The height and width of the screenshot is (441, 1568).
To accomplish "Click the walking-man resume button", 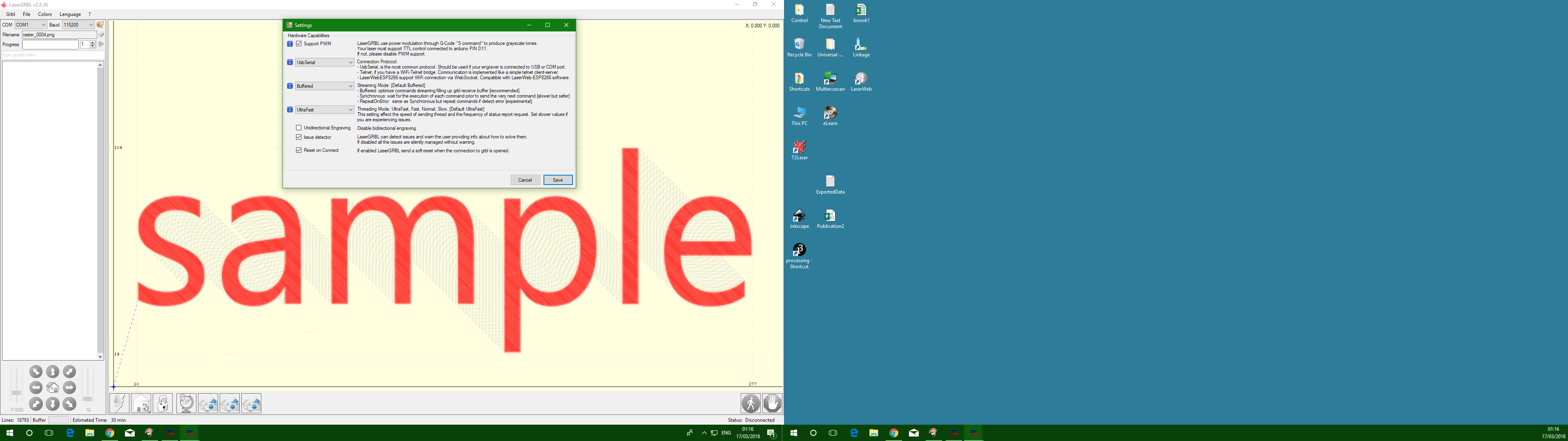I will tap(751, 403).
